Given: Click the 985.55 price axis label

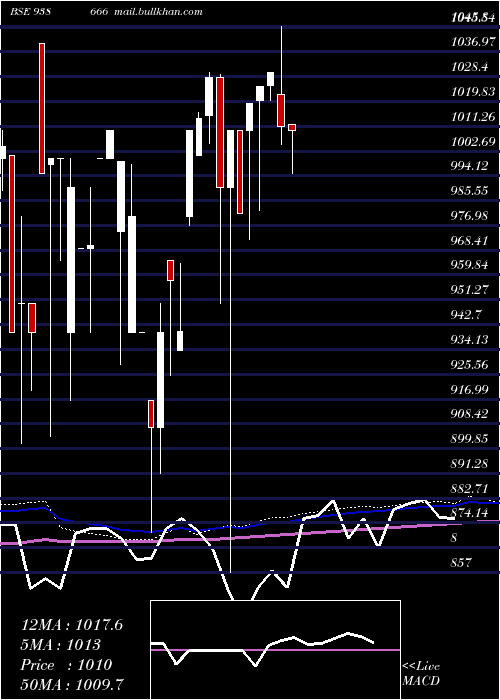Looking at the screenshot, I should pyautogui.click(x=469, y=191).
